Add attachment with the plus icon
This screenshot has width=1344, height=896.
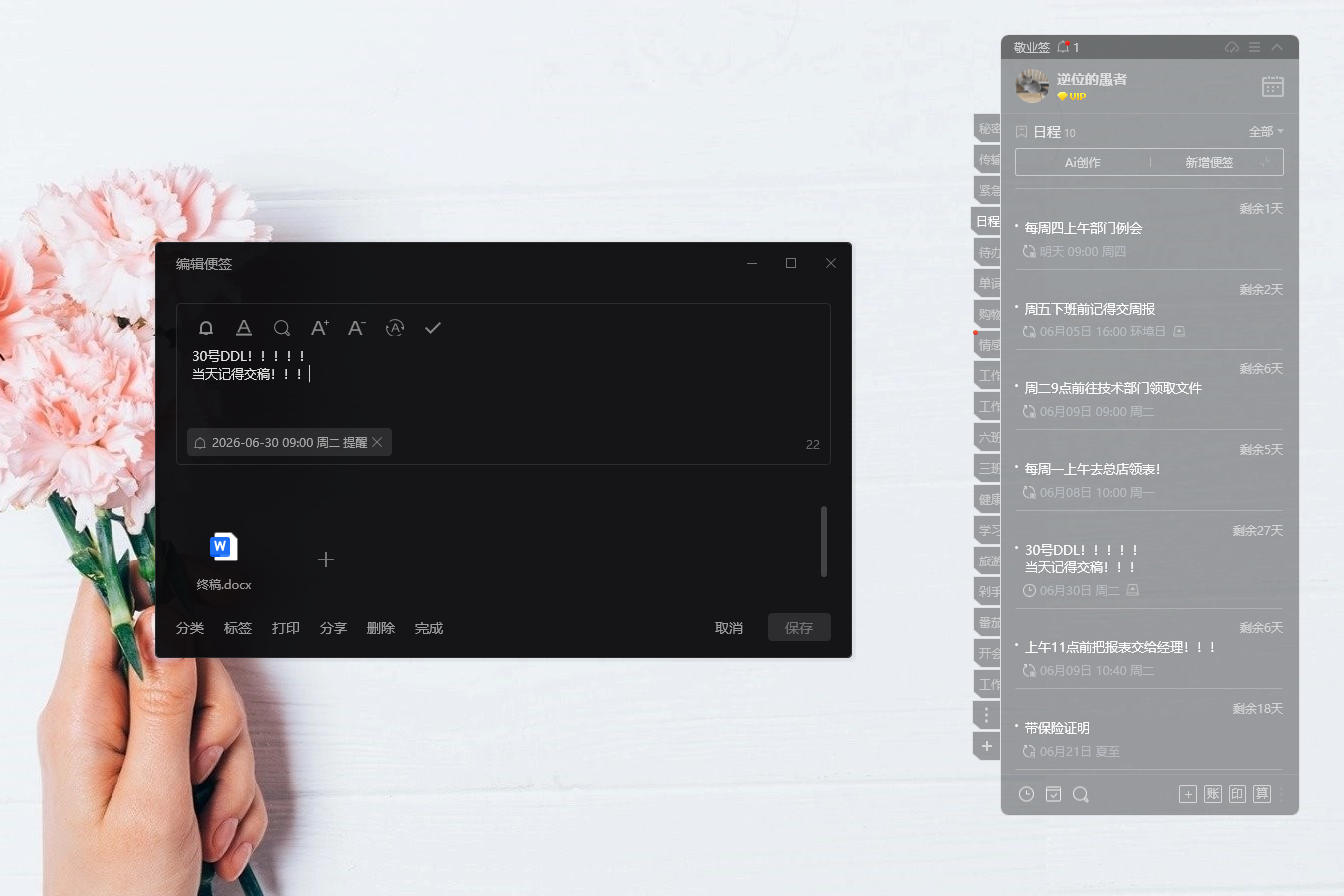326,560
